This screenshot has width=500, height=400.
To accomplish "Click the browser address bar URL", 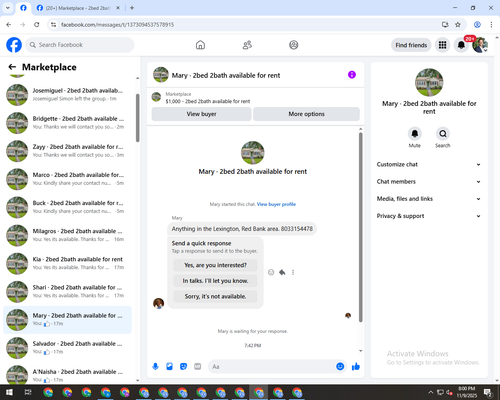I will point(117,25).
